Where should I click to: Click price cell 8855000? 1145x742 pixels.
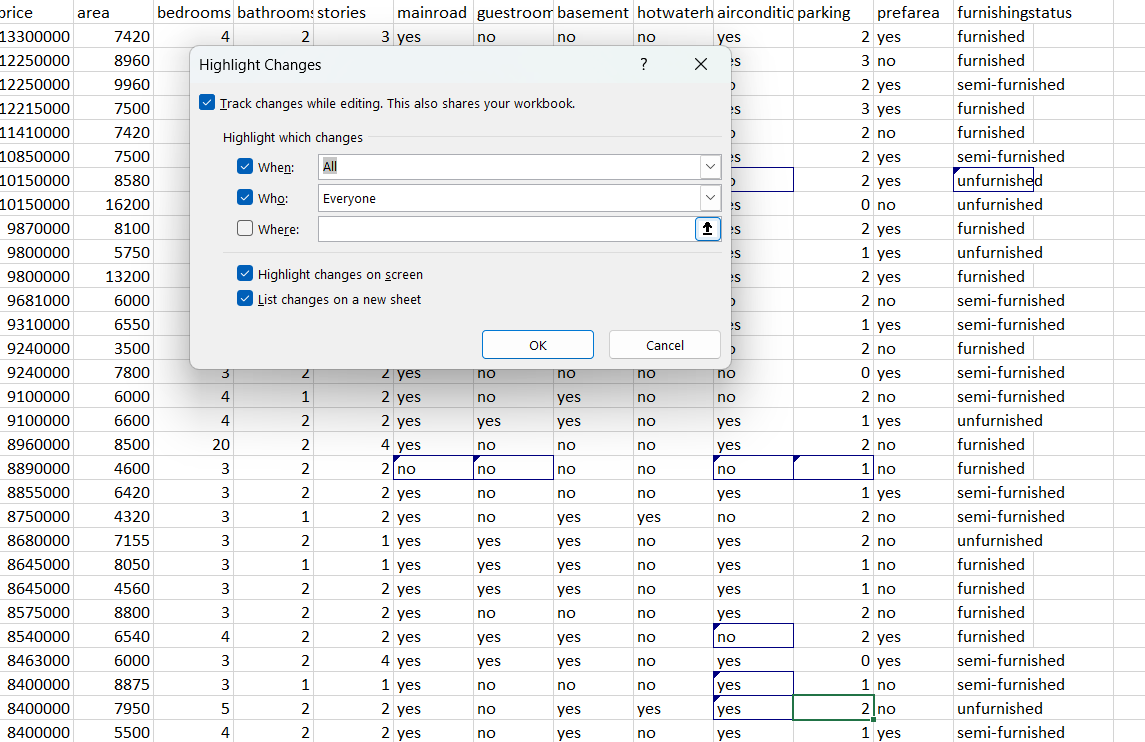[x=37, y=493]
